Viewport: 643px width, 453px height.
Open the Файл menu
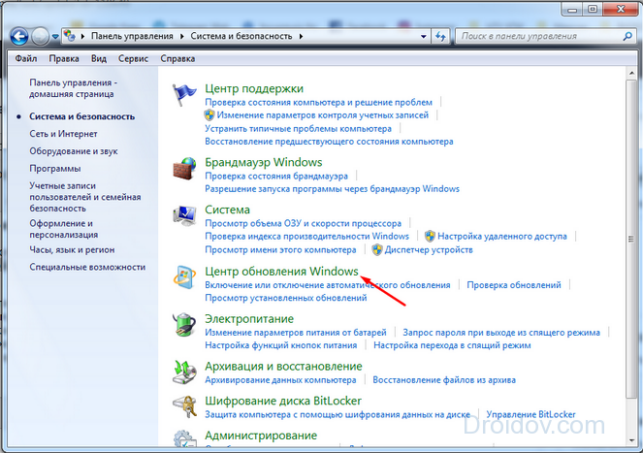pos(26,59)
